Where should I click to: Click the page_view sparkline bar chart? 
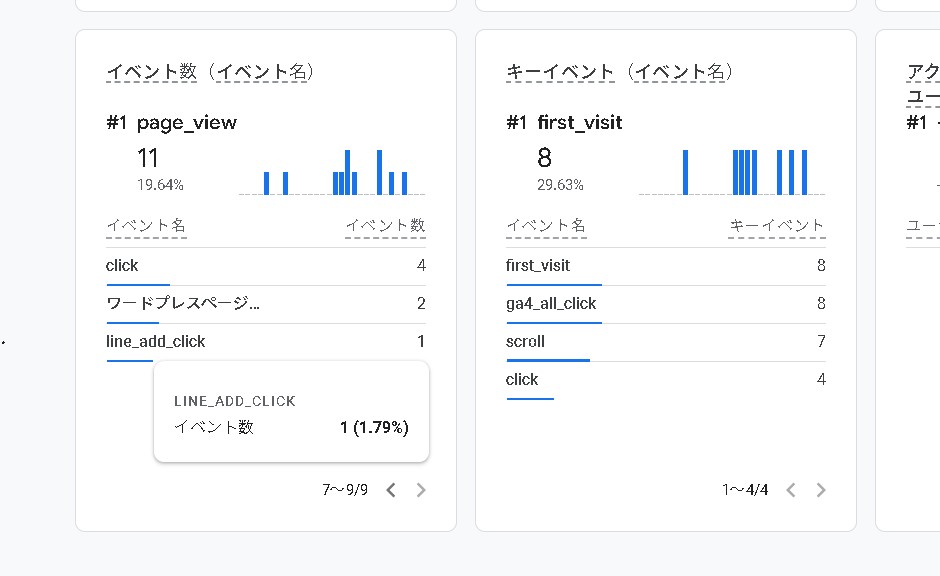pyautogui.click(x=332, y=172)
